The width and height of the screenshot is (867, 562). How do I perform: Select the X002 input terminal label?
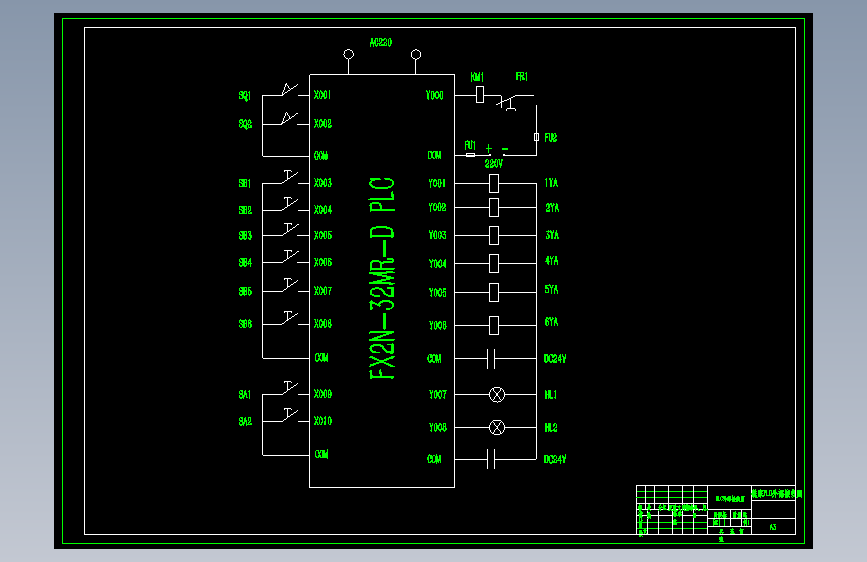click(323, 124)
